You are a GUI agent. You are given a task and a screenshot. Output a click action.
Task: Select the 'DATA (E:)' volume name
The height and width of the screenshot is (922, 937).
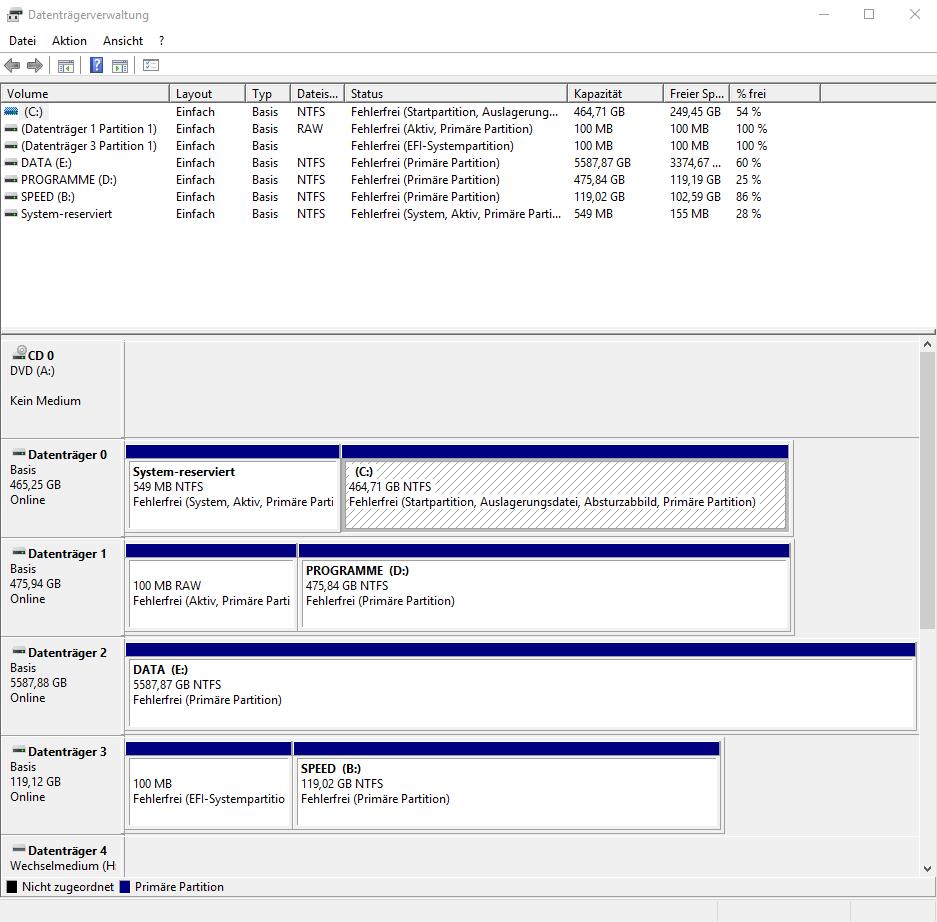(46, 163)
